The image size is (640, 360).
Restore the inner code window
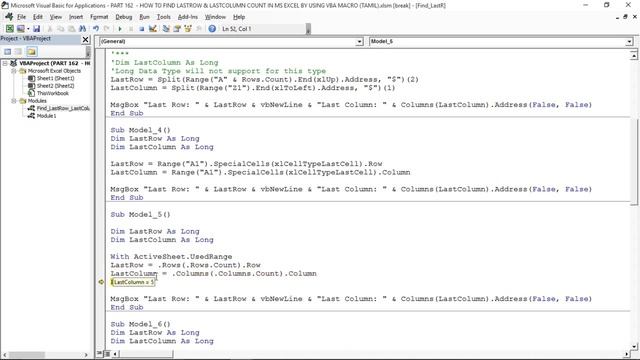point(625,17)
